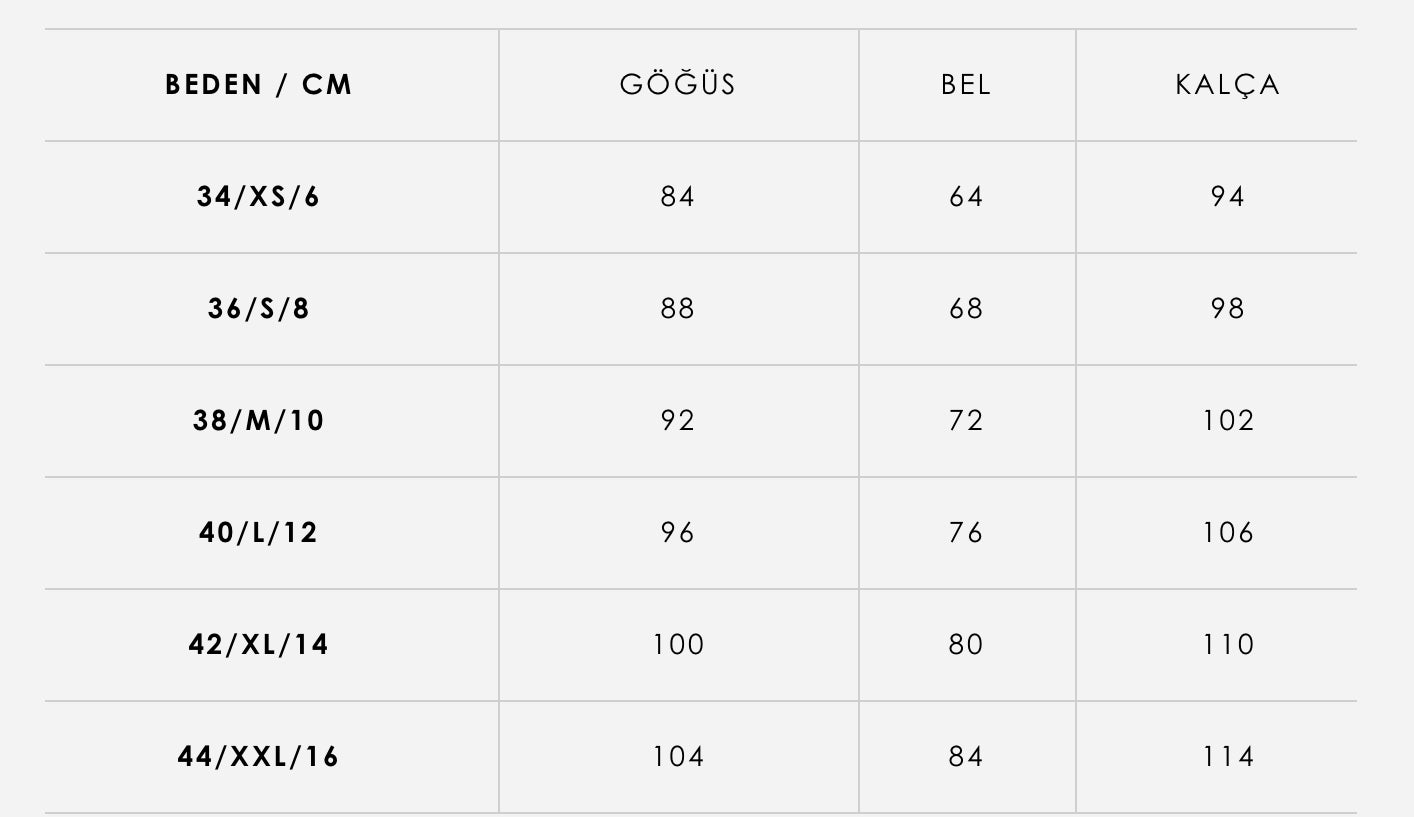
Task: Click the GÖĞÜS value 96 for size L
Action: tap(678, 533)
